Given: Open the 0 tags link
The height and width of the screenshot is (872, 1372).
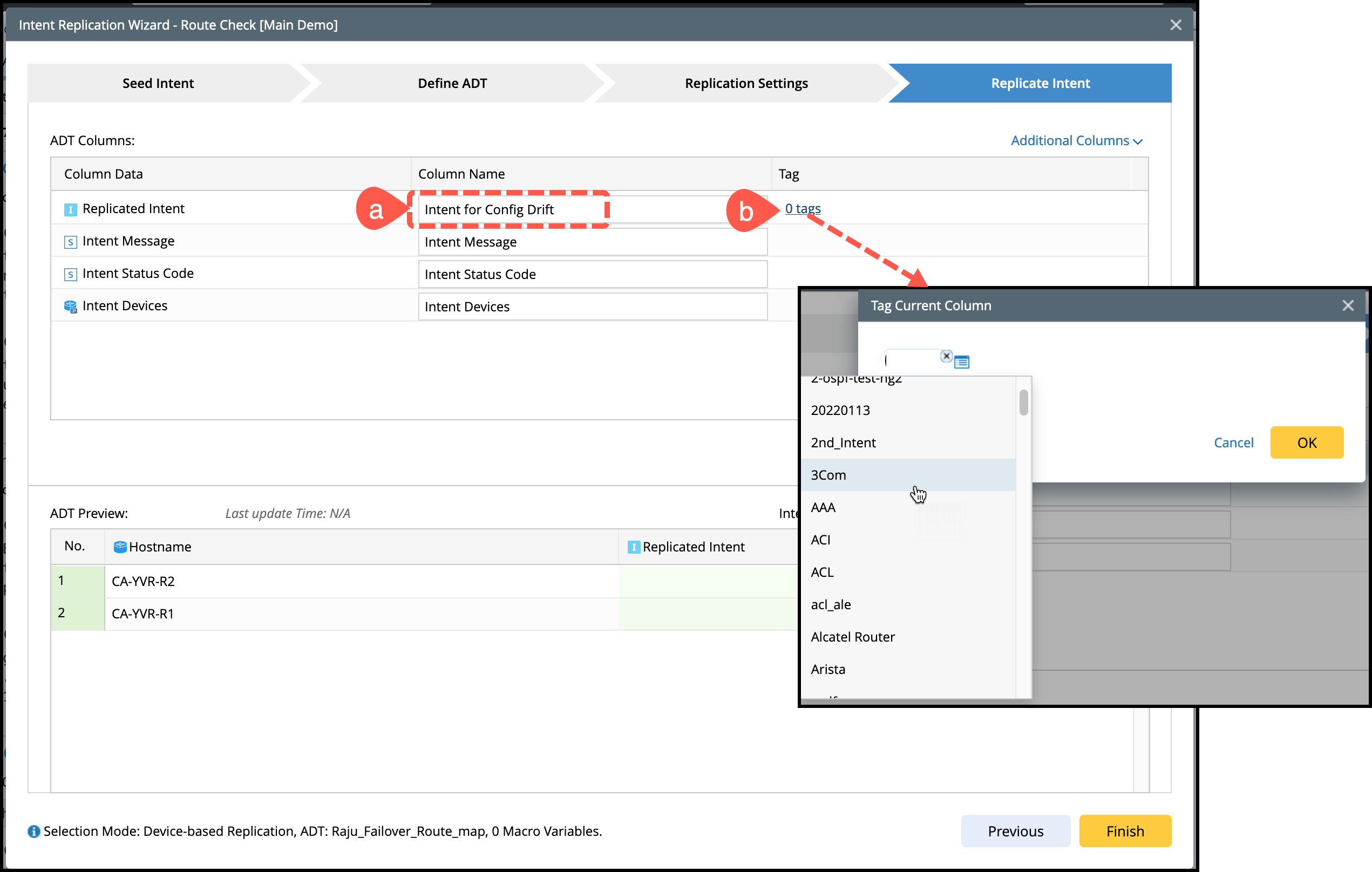Looking at the screenshot, I should pyautogui.click(x=802, y=208).
